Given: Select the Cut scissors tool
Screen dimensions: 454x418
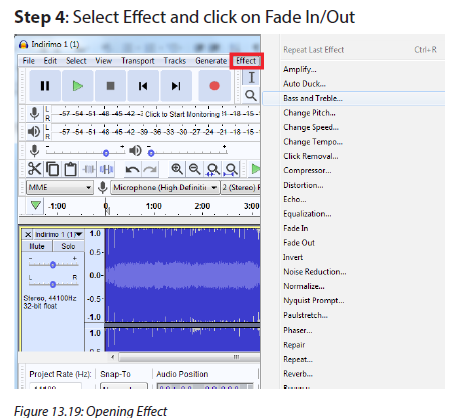Looking at the screenshot, I should pos(35,169).
